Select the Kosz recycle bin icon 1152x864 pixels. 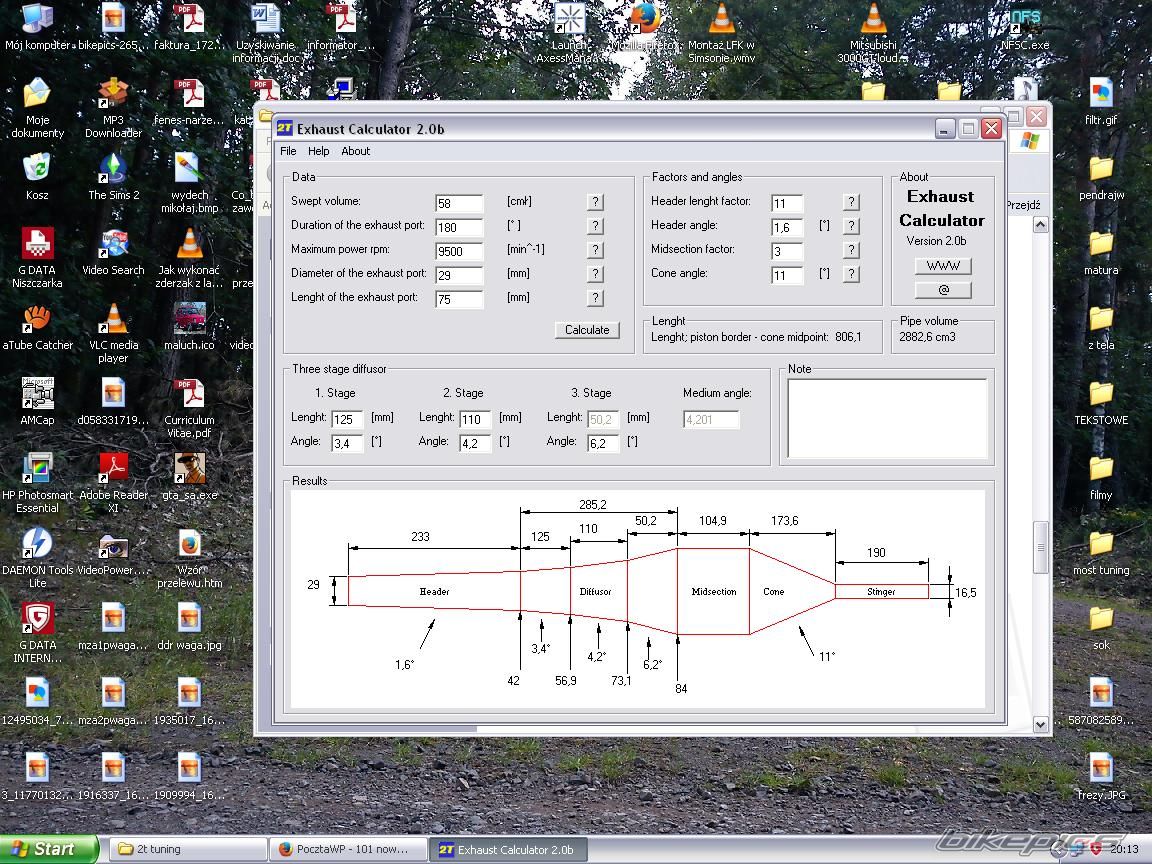(x=37, y=177)
